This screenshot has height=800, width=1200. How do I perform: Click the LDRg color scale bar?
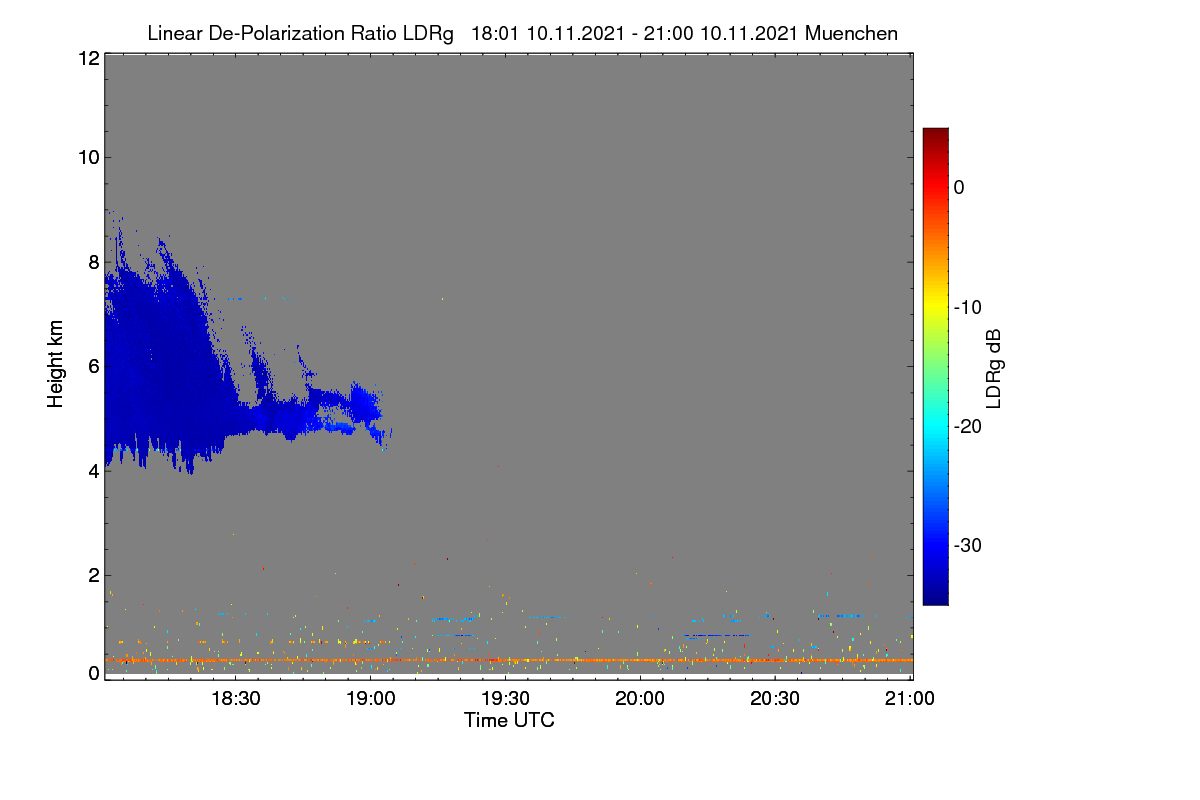click(x=935, y=366)
